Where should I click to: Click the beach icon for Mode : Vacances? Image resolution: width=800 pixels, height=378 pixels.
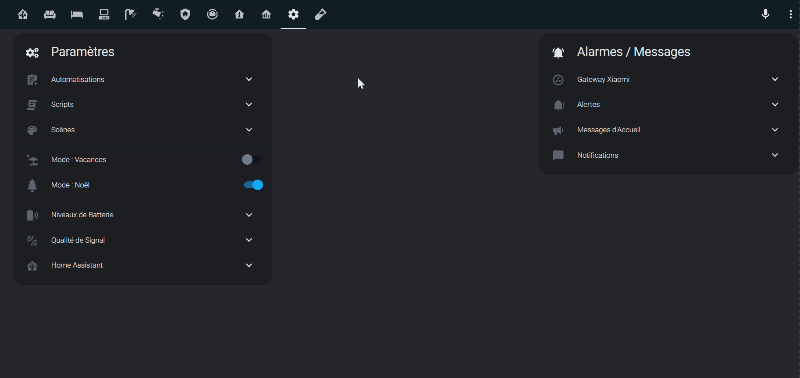coord(32,160)
